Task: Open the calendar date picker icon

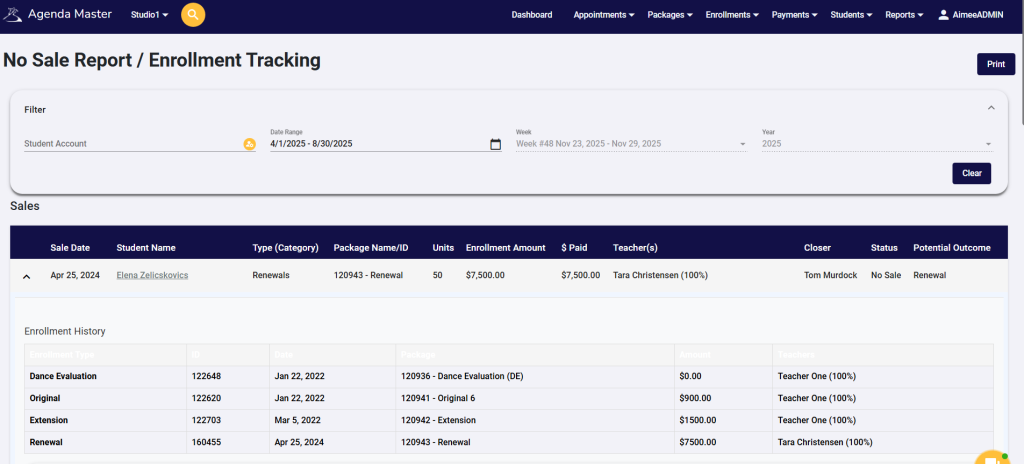Action: pos(495,144)
